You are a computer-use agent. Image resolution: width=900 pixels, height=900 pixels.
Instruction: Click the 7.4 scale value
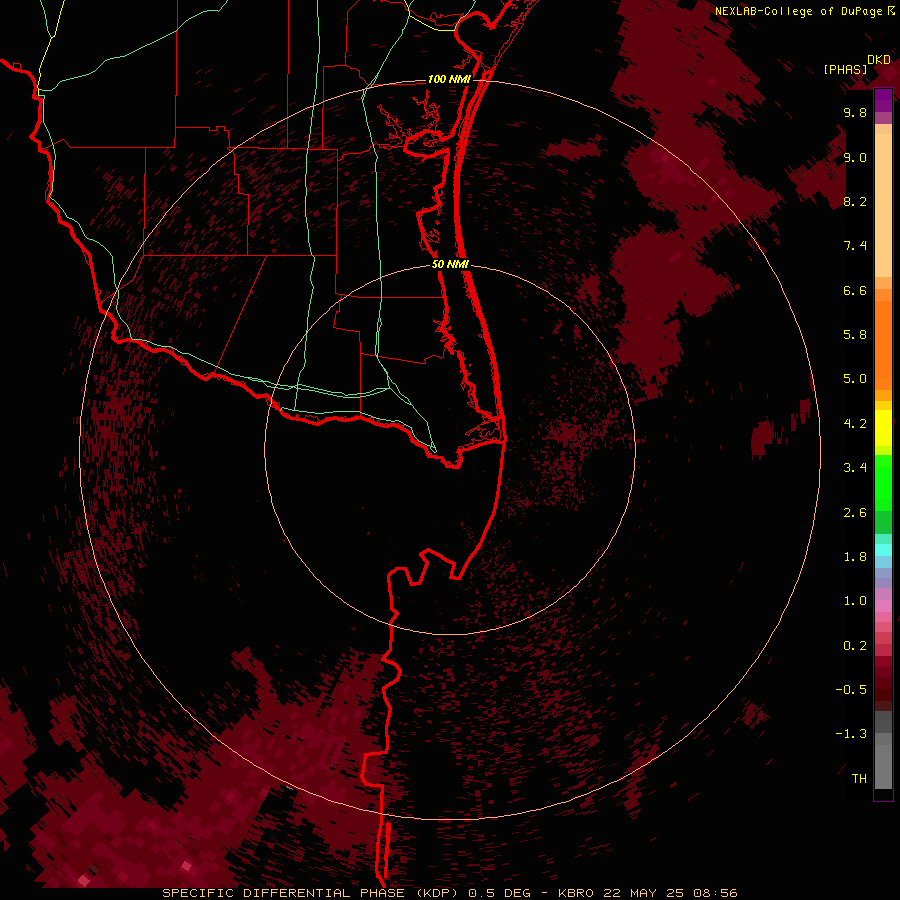[x=855, y=246]
